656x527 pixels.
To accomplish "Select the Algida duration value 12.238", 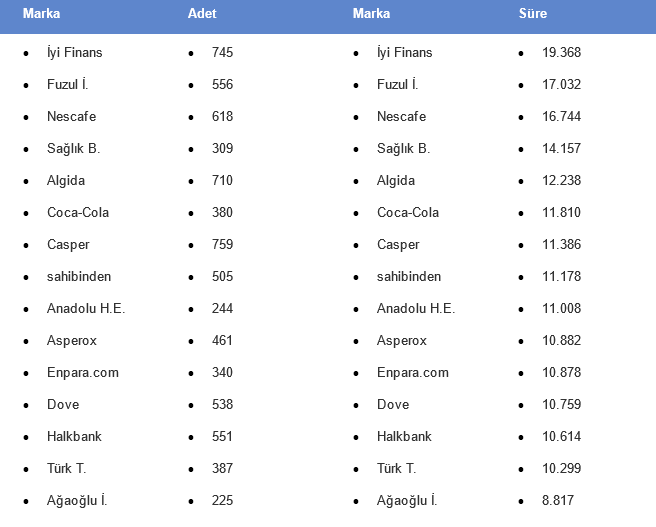I will point(561,180).
